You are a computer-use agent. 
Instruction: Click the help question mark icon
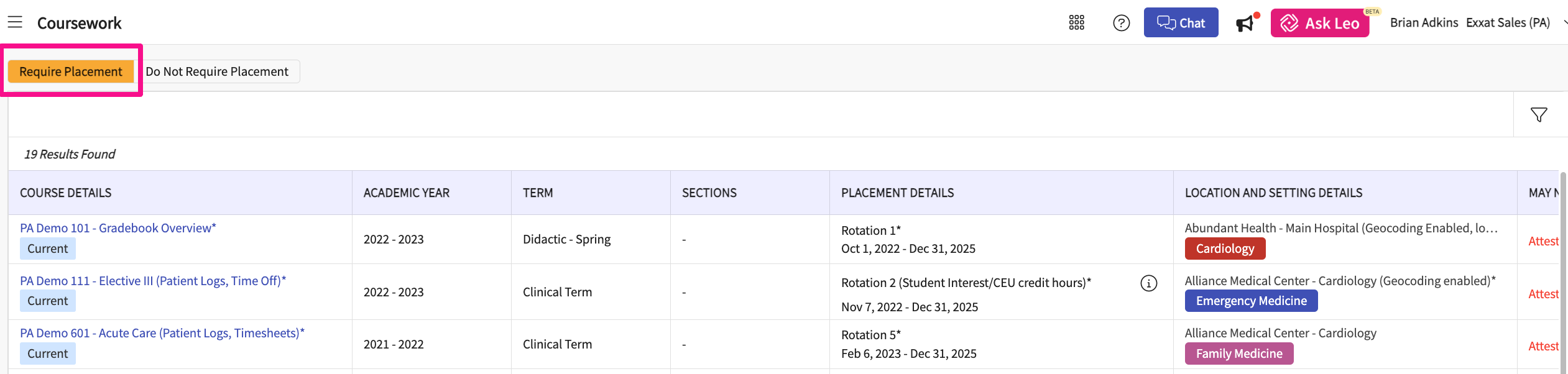tap(1121, 23)
